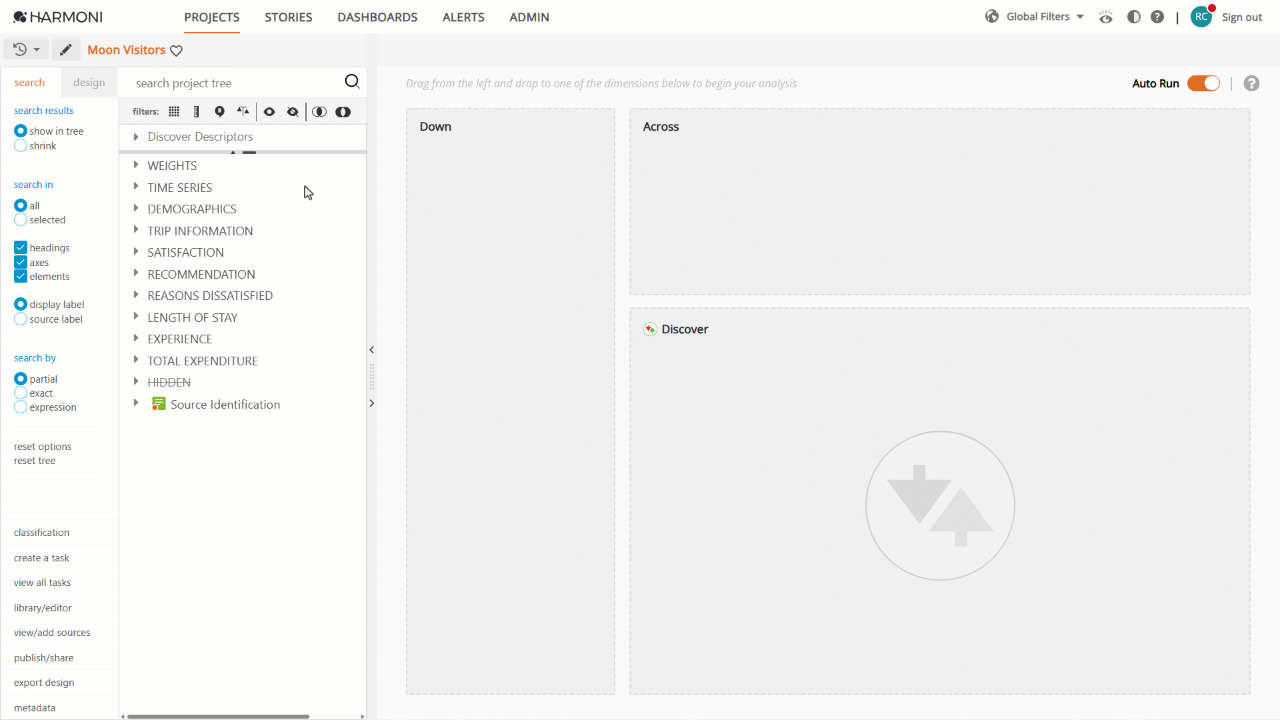Collapse side panel with left chevron

point(372,350)
